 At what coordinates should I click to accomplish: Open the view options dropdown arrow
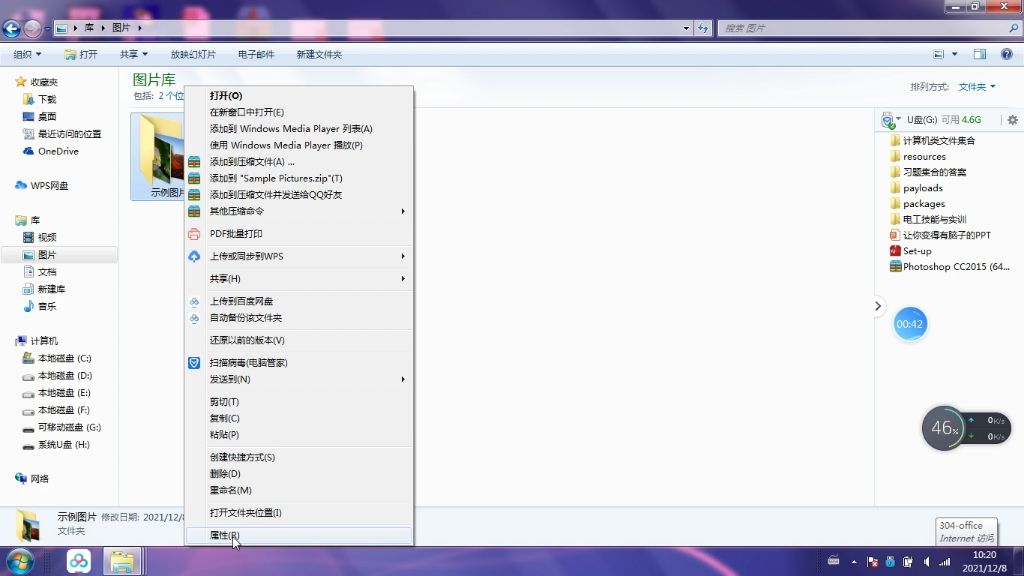click(955, 54)
